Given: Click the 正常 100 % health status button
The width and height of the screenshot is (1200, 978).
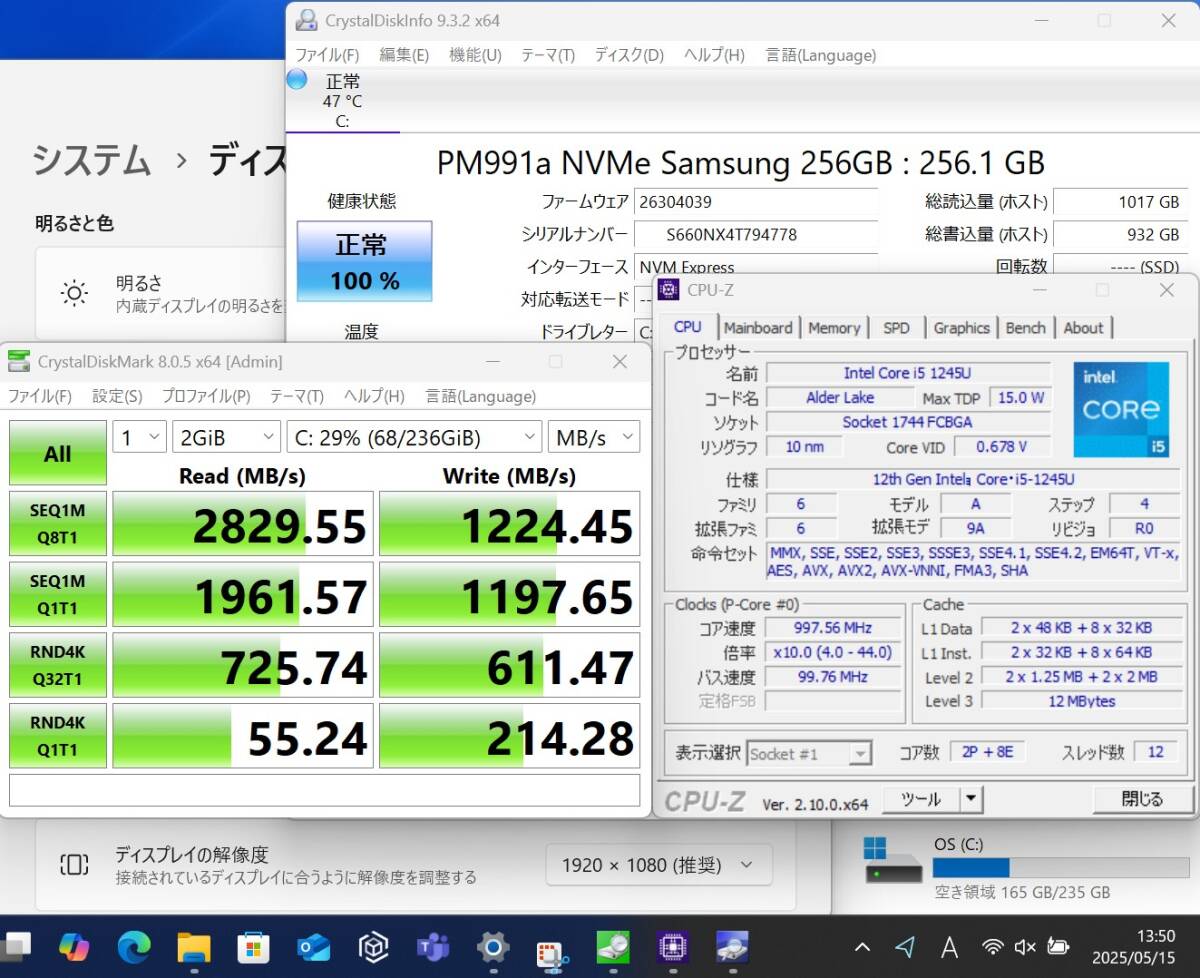Looking at the screenshot, I should click(x=365, y=261).
